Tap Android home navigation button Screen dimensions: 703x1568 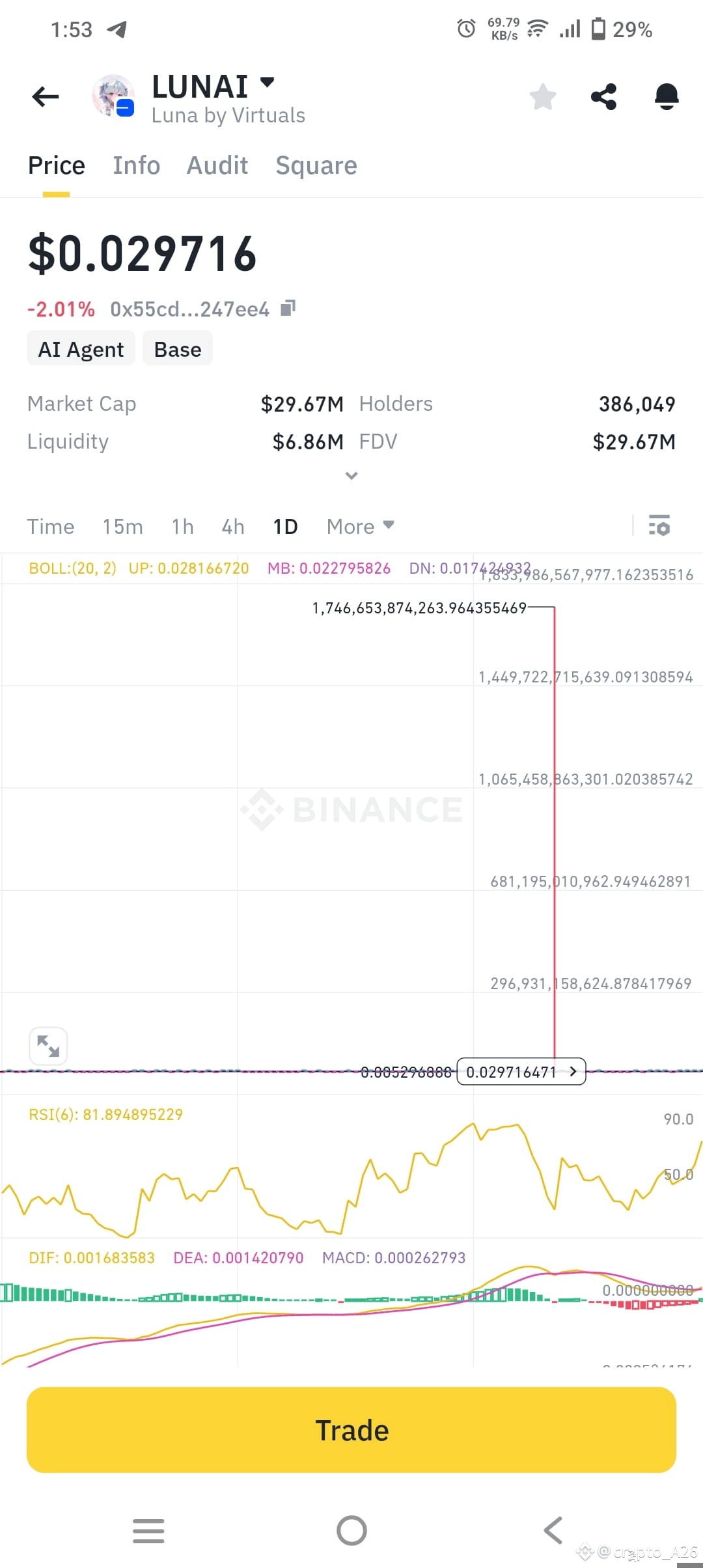click(351, 1530)
